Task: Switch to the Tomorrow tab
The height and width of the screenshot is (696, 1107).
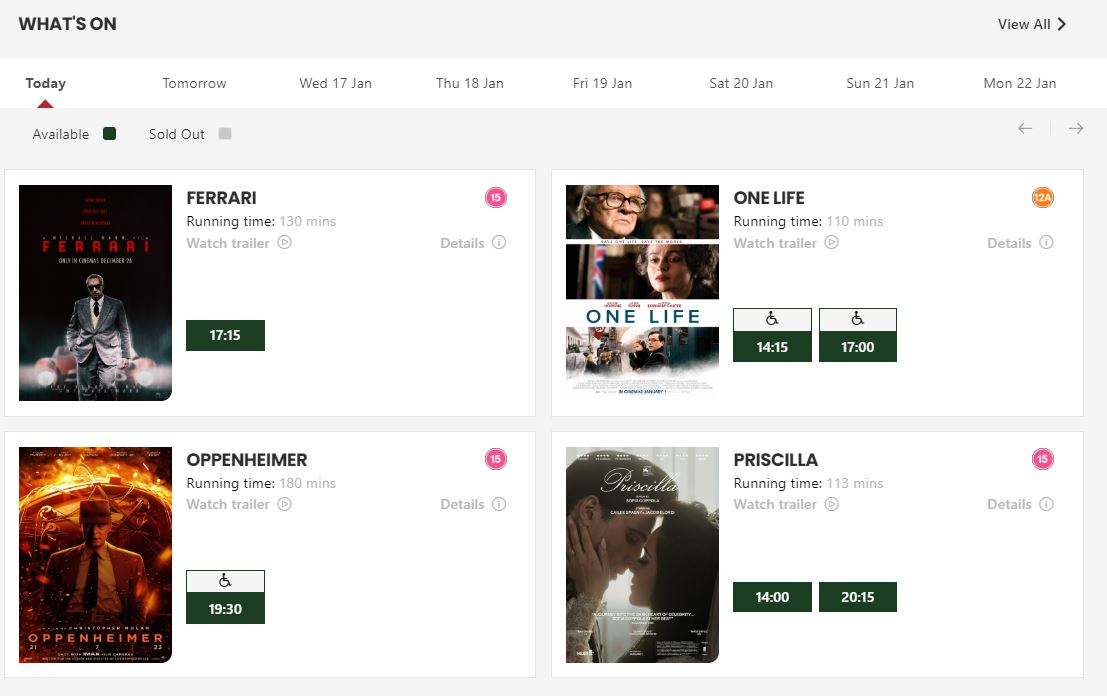Action: 195,83
